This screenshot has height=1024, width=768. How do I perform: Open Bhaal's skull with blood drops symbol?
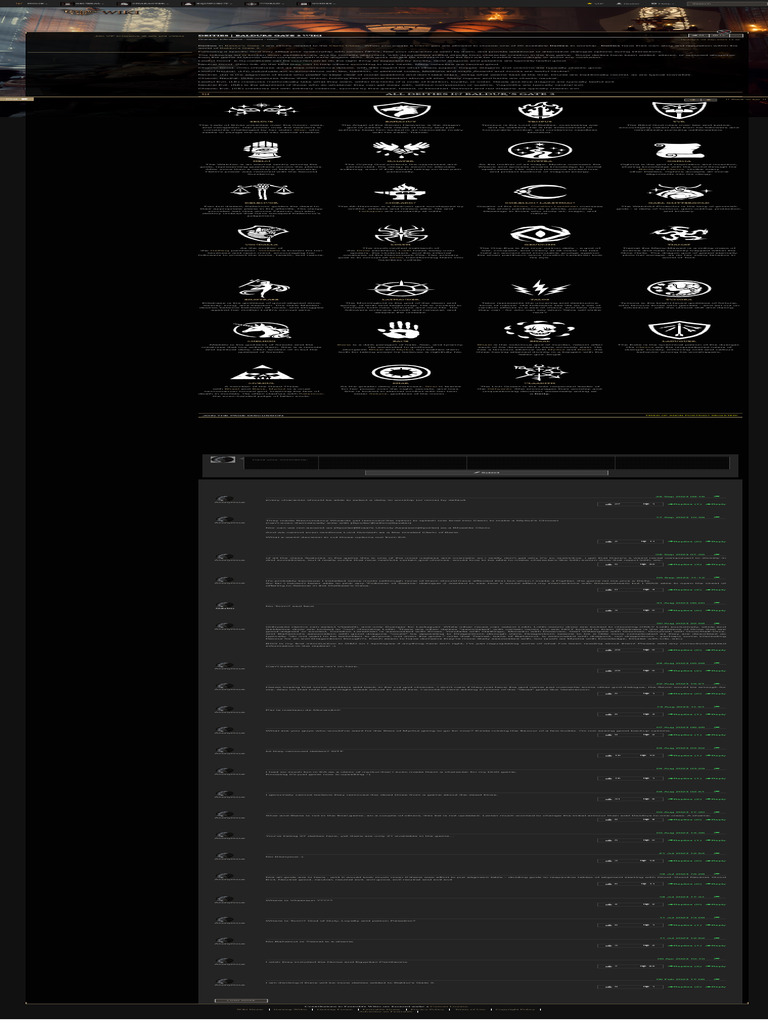540,330
